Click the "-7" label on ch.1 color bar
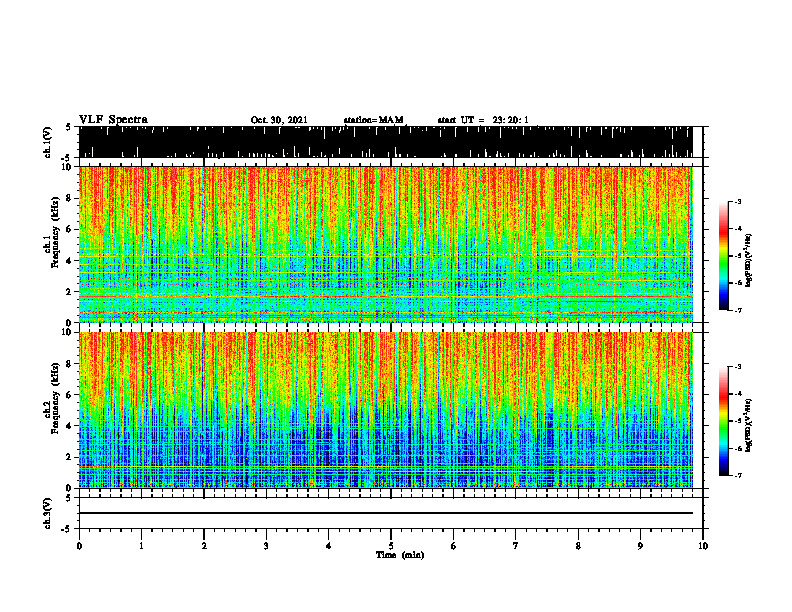Viewport: 792px width, 612px height. tap(738, 310)
